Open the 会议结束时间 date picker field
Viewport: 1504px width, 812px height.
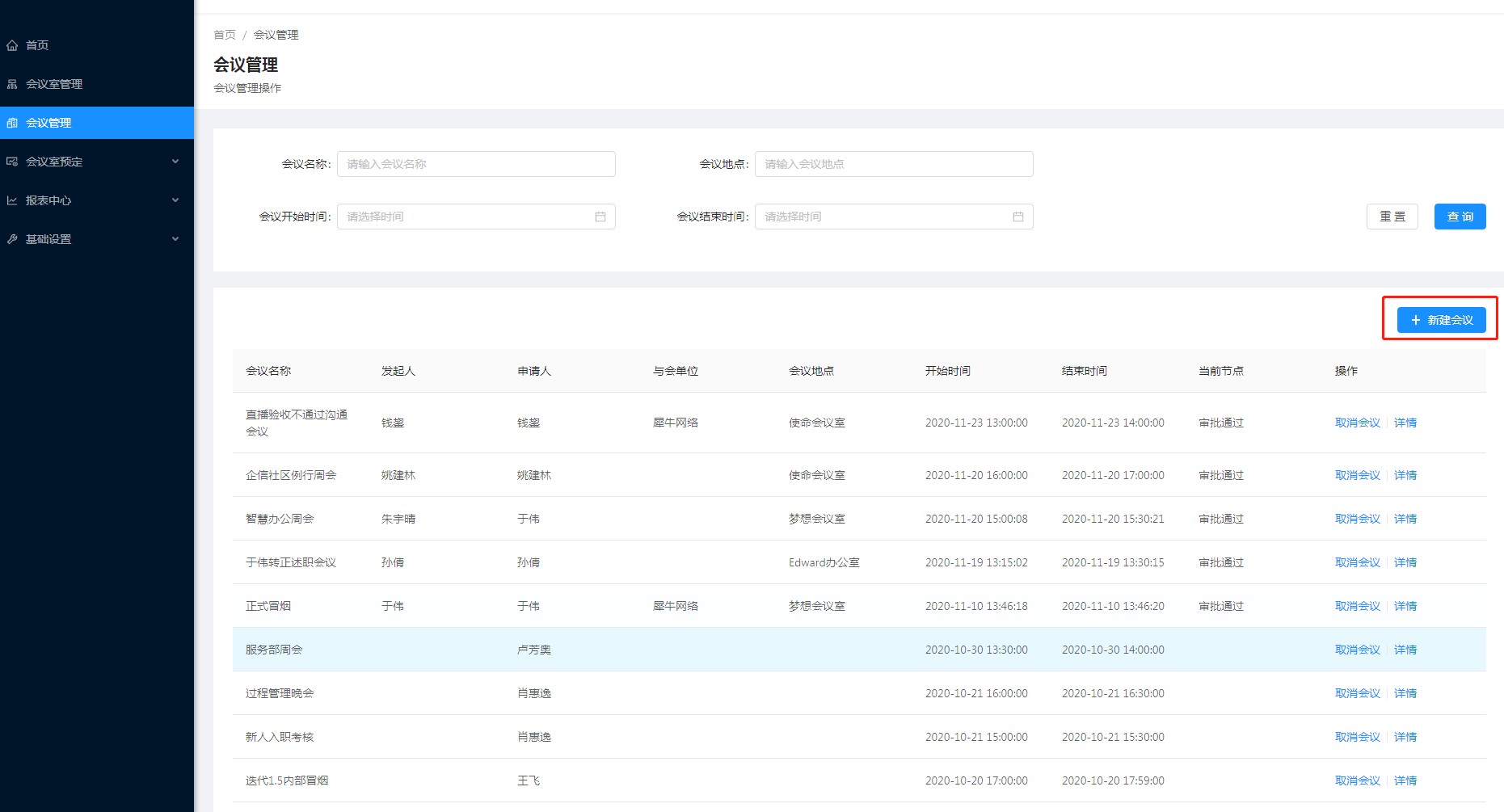tap(894, 217)
